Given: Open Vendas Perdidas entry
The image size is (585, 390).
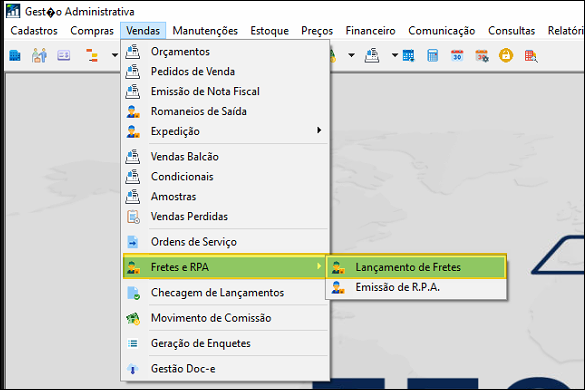Looking at the screenshot, I should 225,216.
